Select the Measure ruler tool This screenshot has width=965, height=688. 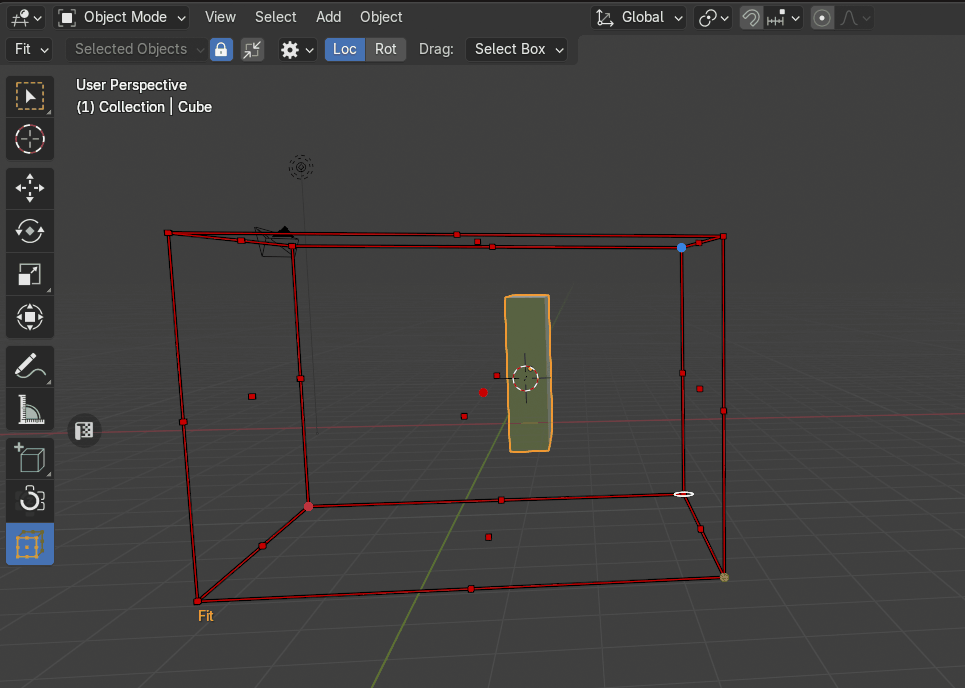coord(30,410)
